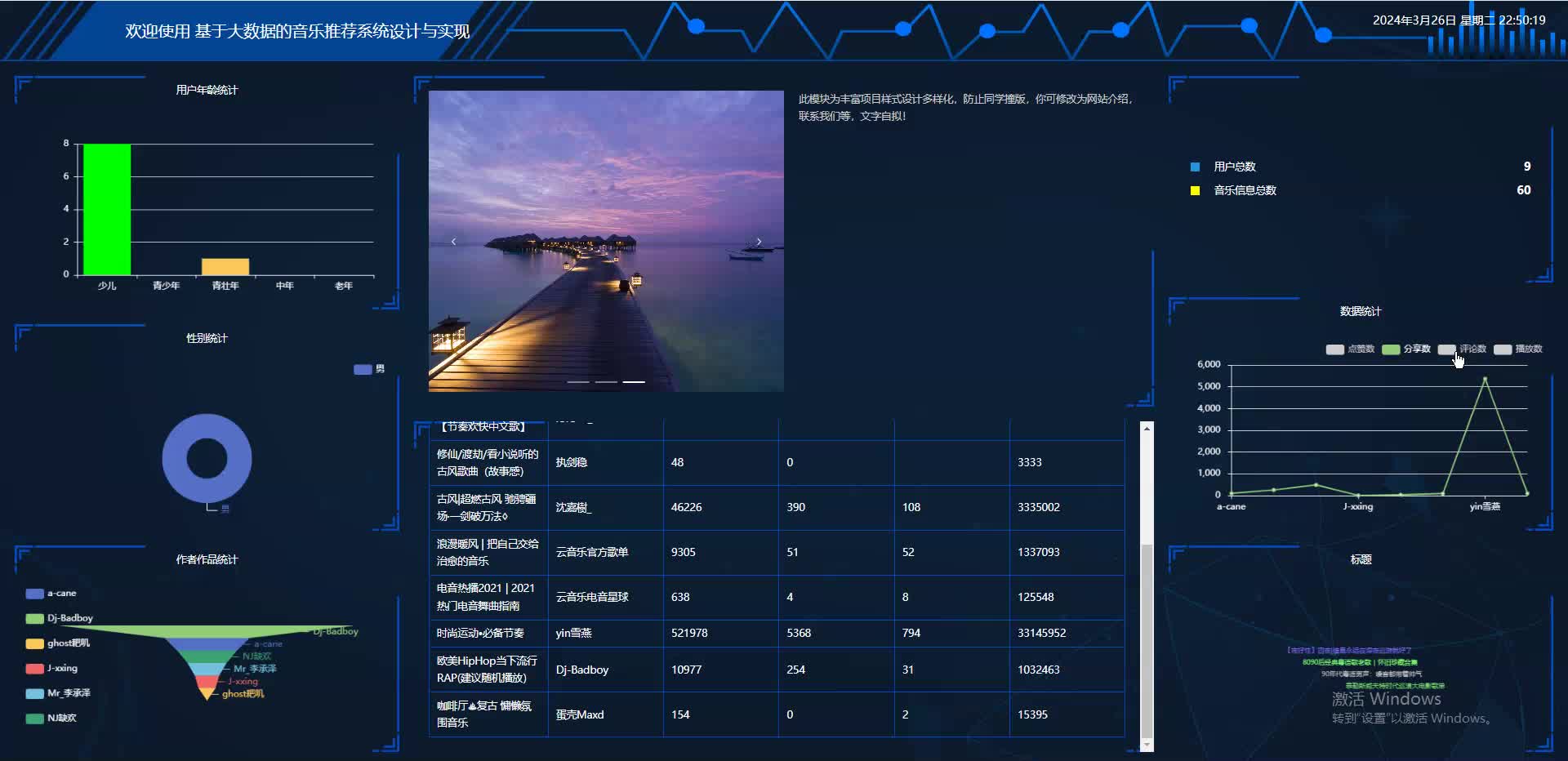1568x761 pixels.
Task: Click the 数据统计 panel title
Action: pos(1361,311)
